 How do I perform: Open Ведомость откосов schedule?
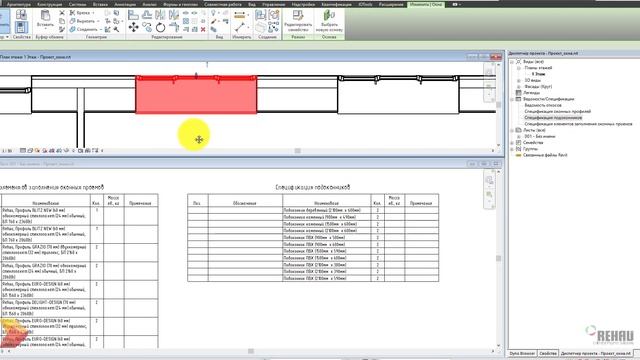point(543,105)
